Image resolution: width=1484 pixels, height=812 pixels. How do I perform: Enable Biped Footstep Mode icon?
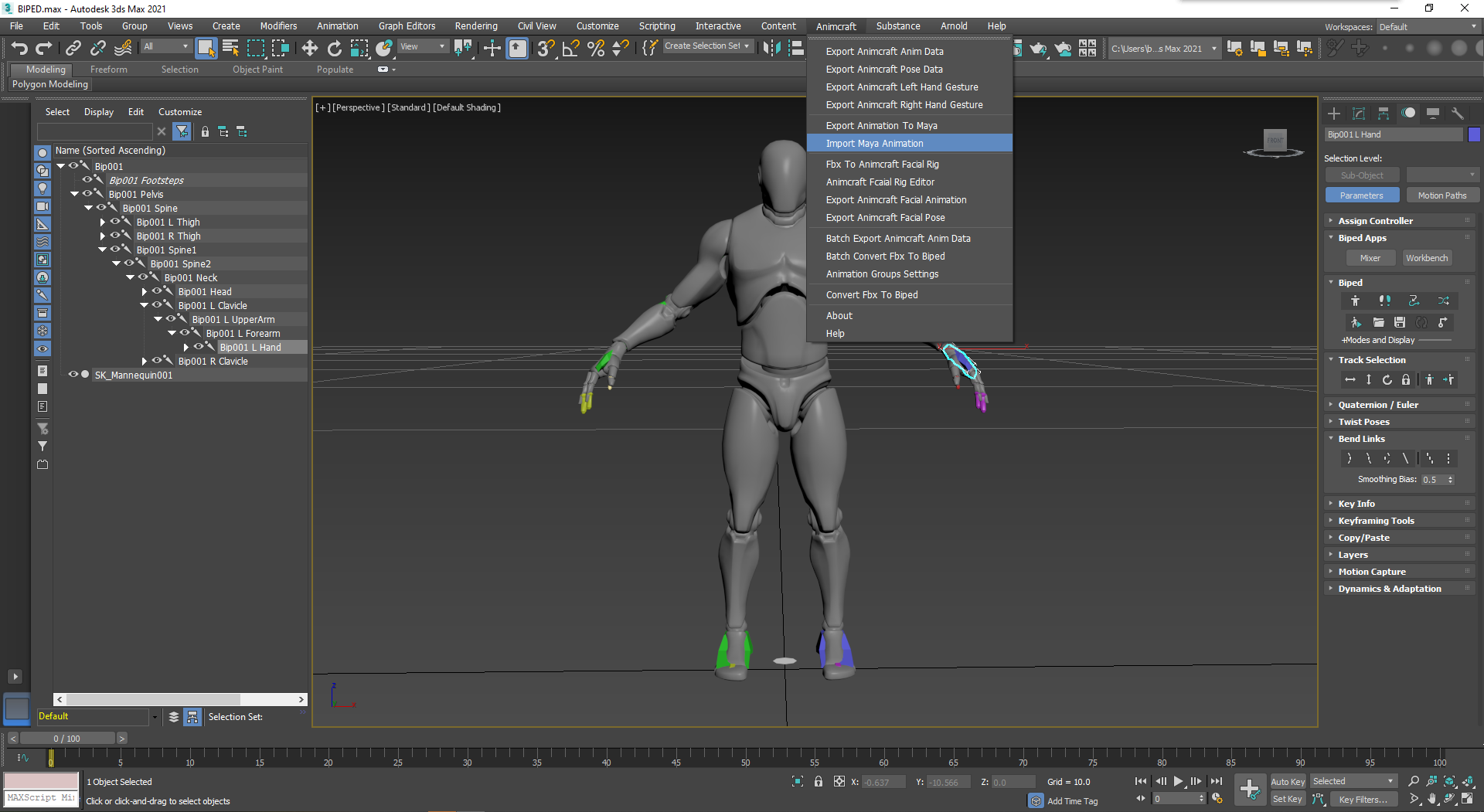(1384, 301)
